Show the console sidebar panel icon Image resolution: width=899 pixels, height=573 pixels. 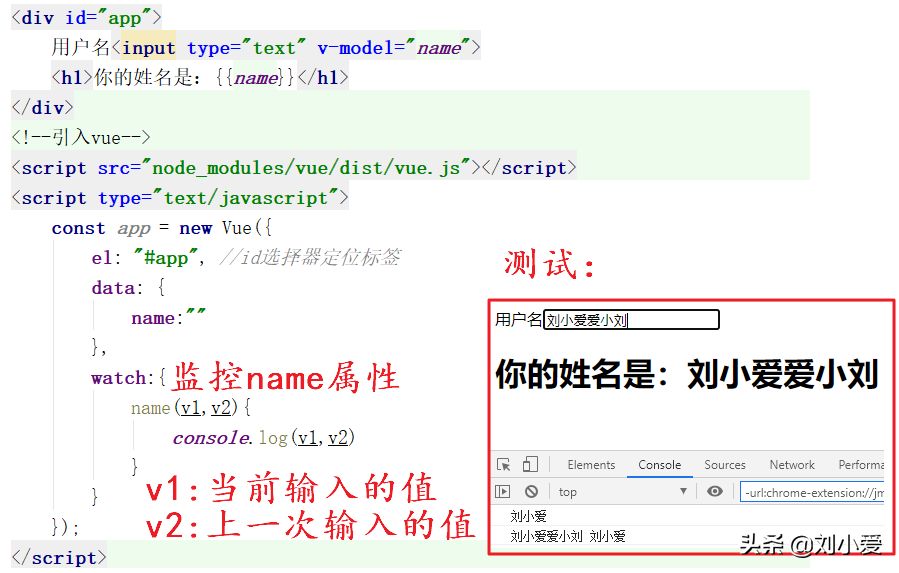click(502, 492)
